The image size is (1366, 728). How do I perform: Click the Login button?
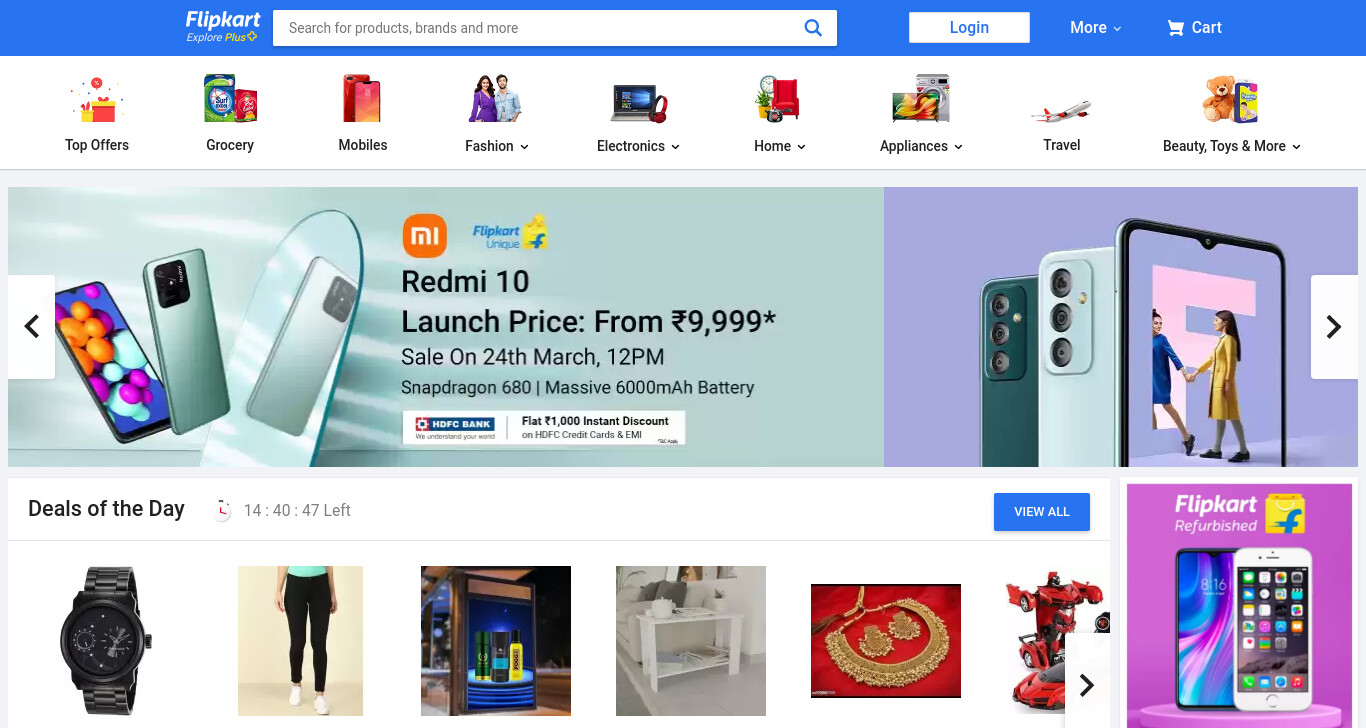point(969,28)
